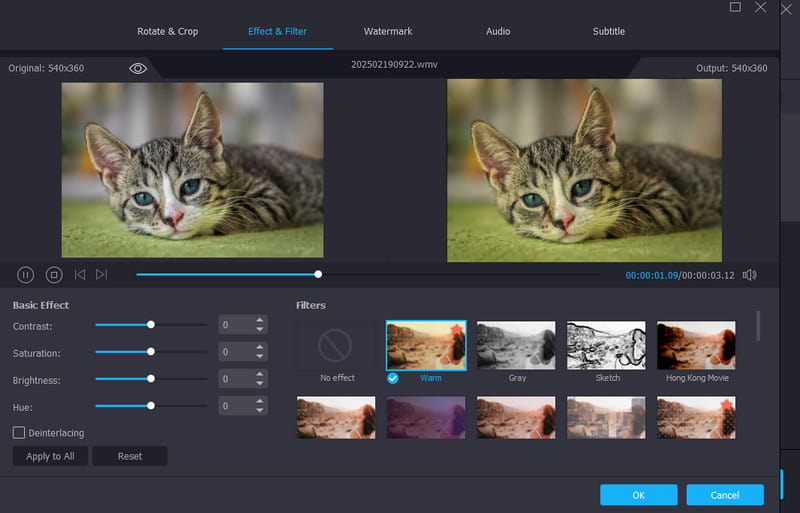Go to the Watermark tab
The image size is (800, 513).
pos(388,31)
